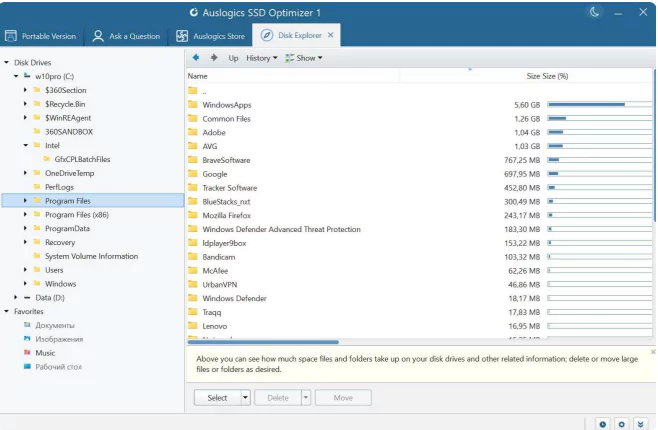Image resolution: width=658 pixels, height=430 pixels.
Task: Click the Bandicam folder icon
Action: point(193,257)
